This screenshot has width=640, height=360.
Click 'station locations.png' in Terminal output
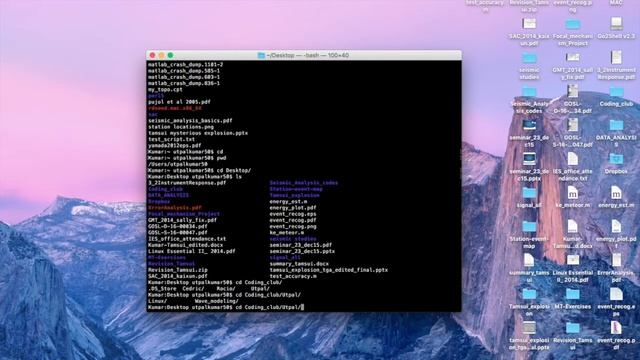pos(181,127)
